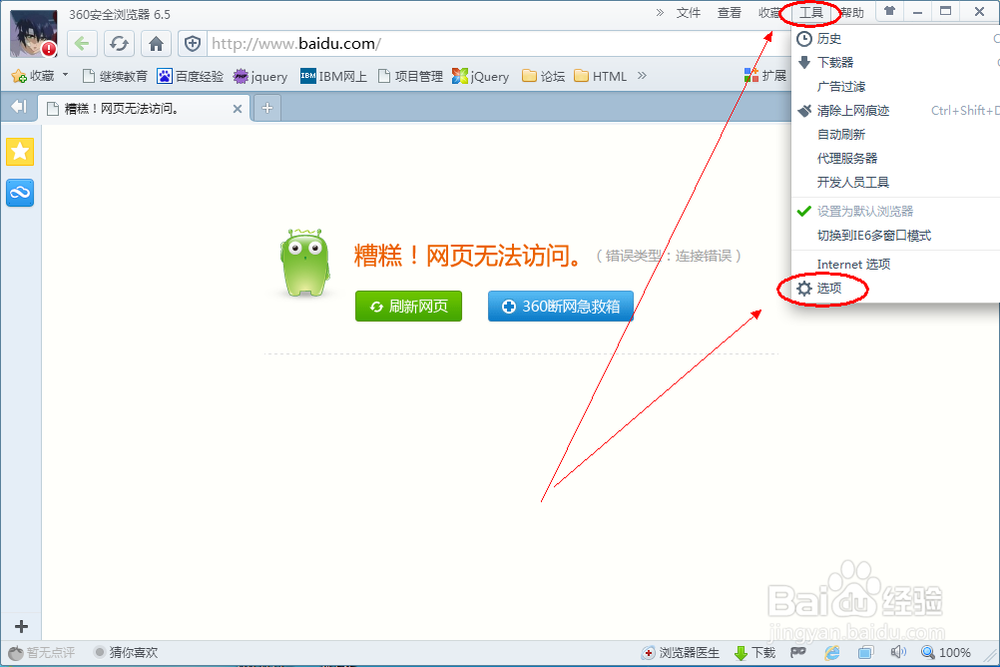
Task: Open the IBM网上 bookmark
Action: pos(334,77)
